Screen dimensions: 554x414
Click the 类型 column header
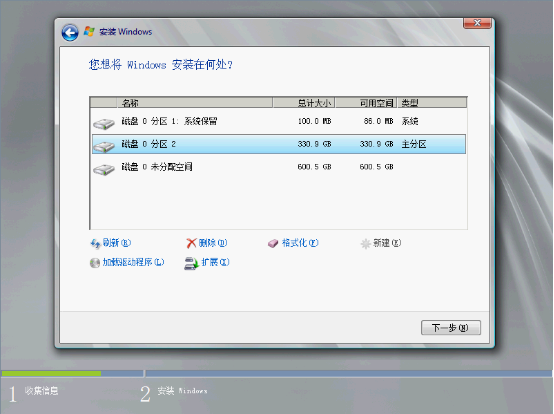click(432, 103)
